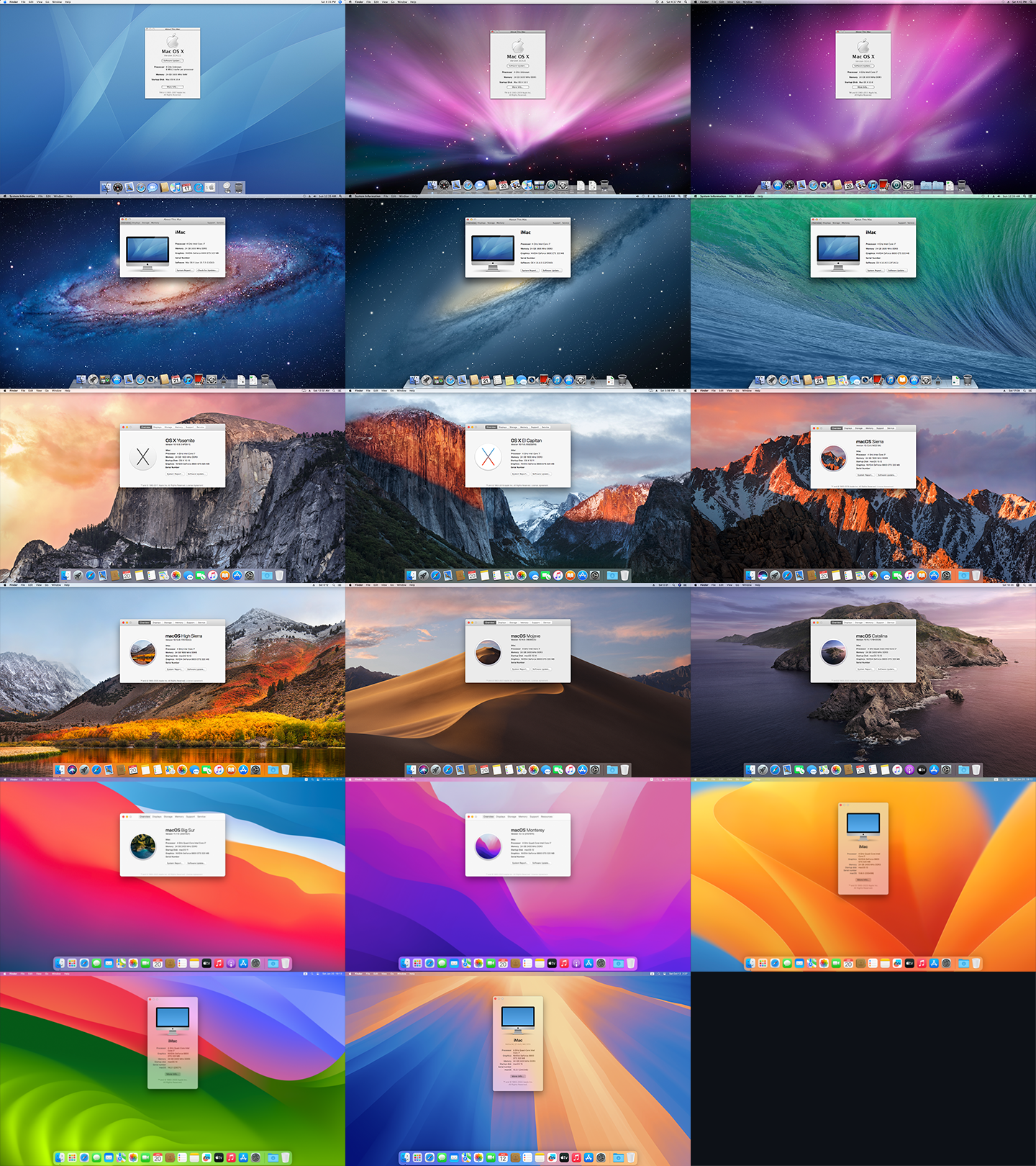Click the OS X Yosemite title text
Viewport: 1036px width, 1166px height.
click(x=180, y=440)
